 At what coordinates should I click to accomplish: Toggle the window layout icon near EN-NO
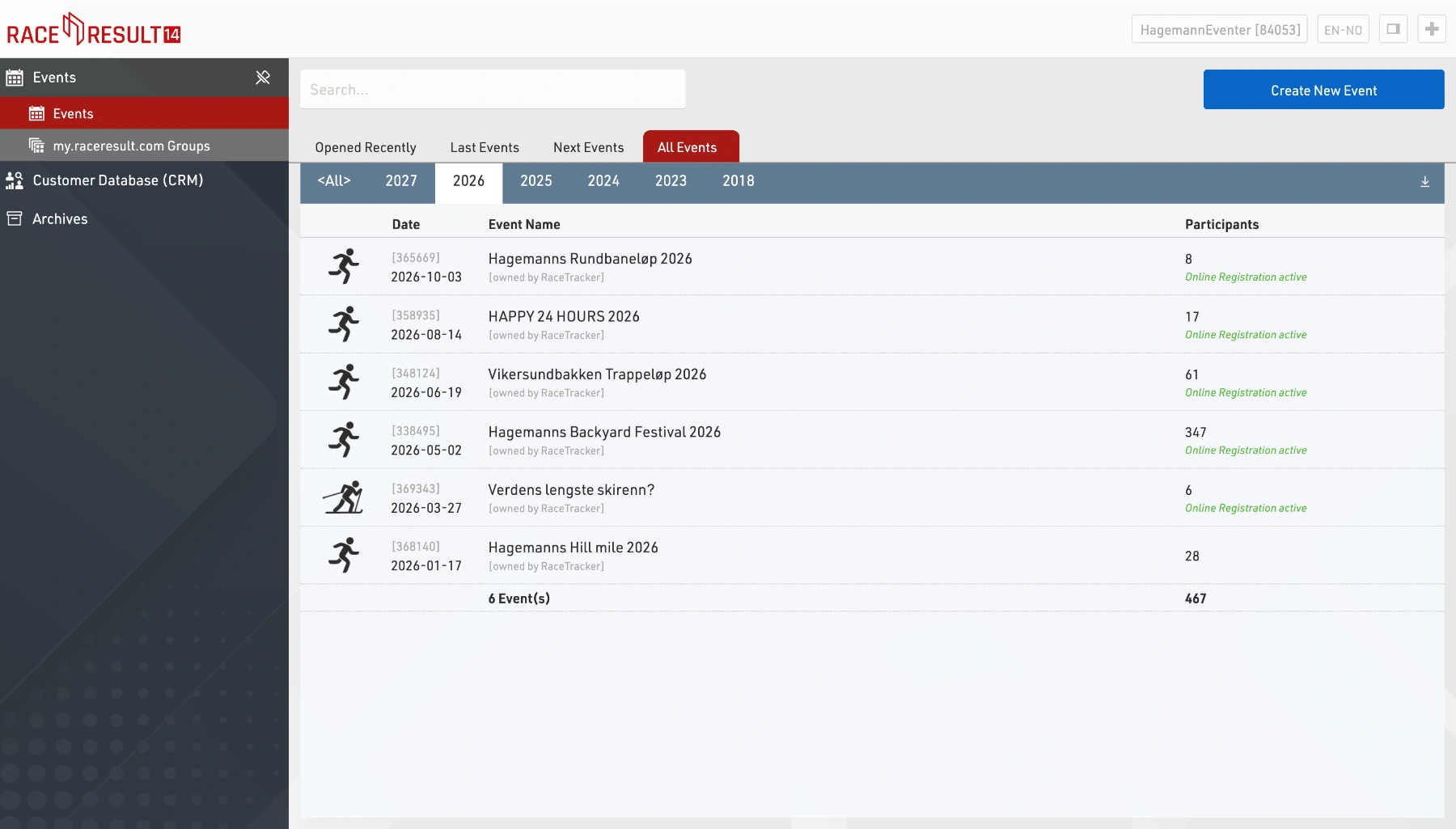(1394, 28)
